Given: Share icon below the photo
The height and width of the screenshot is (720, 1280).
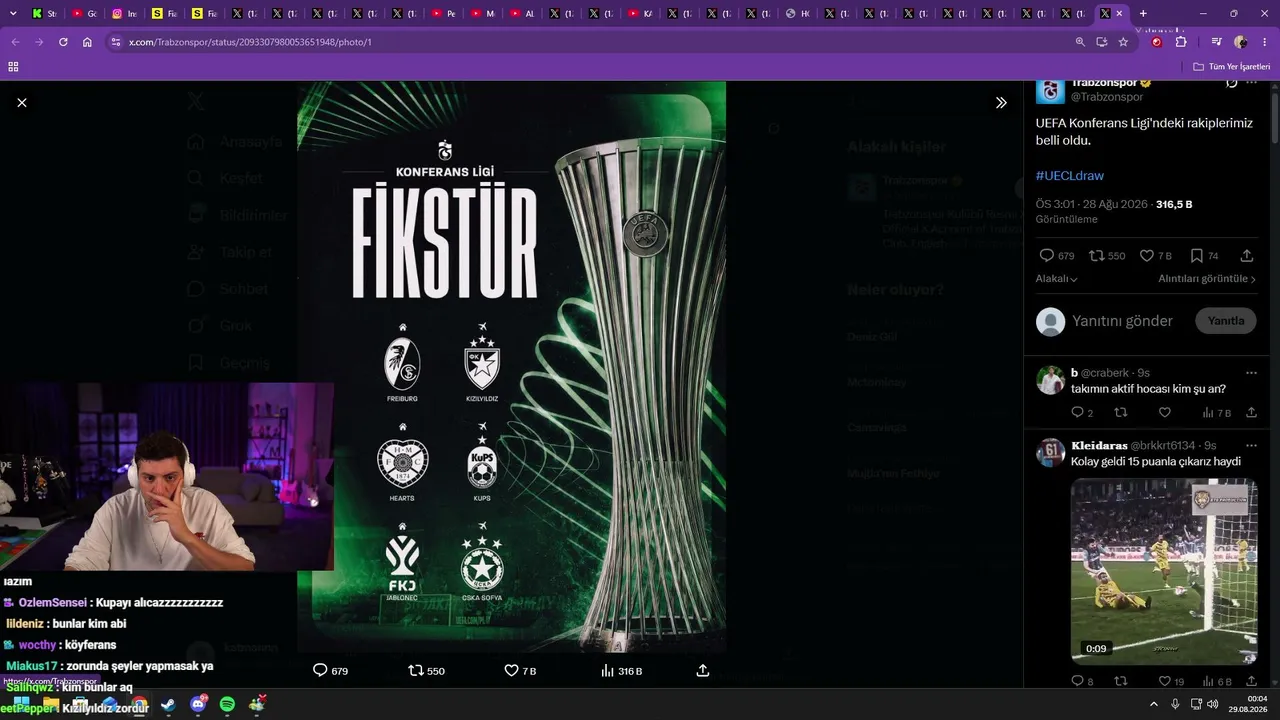Looking at the screenshot, I should point(703,670).
